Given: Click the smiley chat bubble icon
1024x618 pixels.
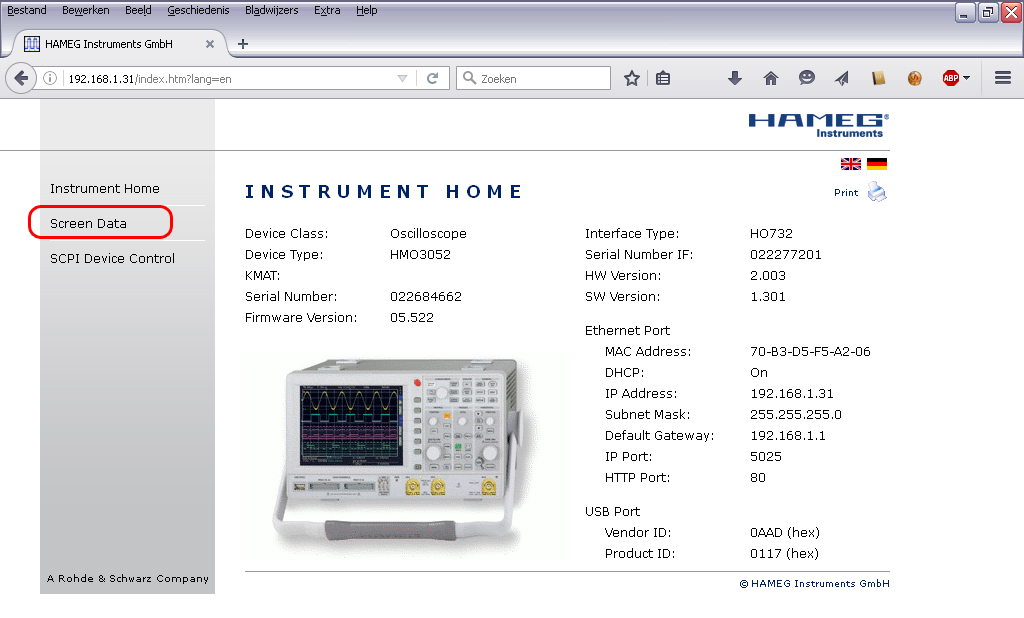Looking at the screenshot, I should [x=807, y=78].
